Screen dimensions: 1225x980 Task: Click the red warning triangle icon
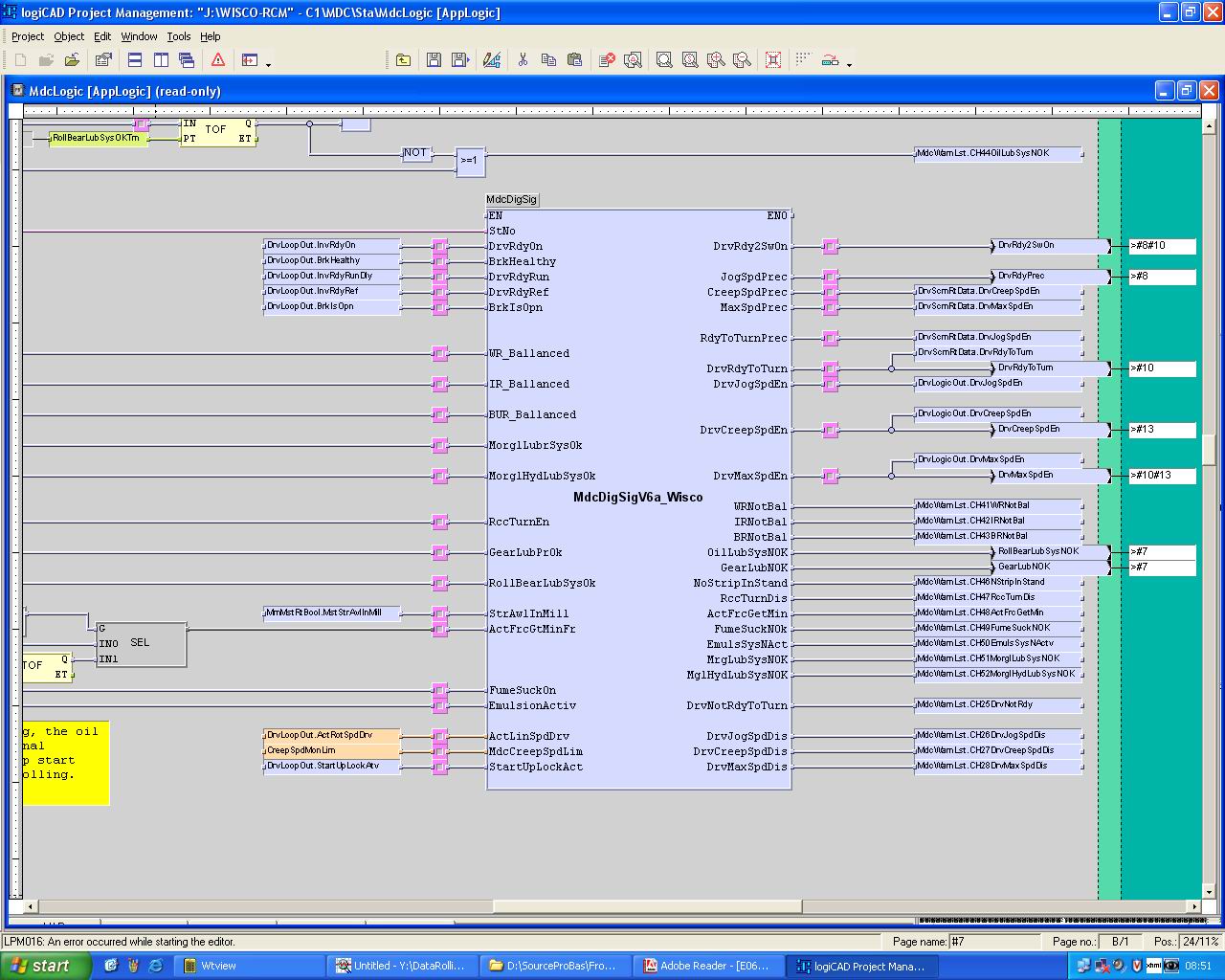pos(218,60)
